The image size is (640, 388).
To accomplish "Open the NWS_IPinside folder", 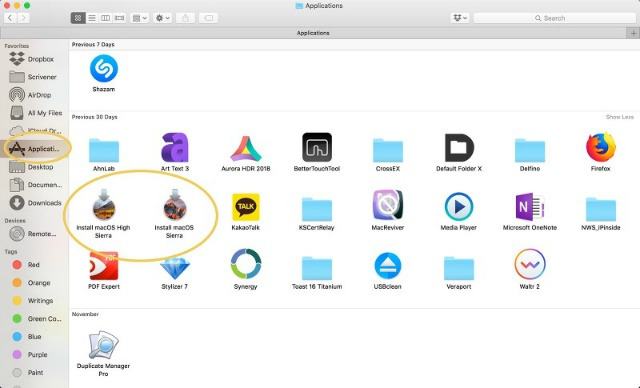I will coord(601,209).
